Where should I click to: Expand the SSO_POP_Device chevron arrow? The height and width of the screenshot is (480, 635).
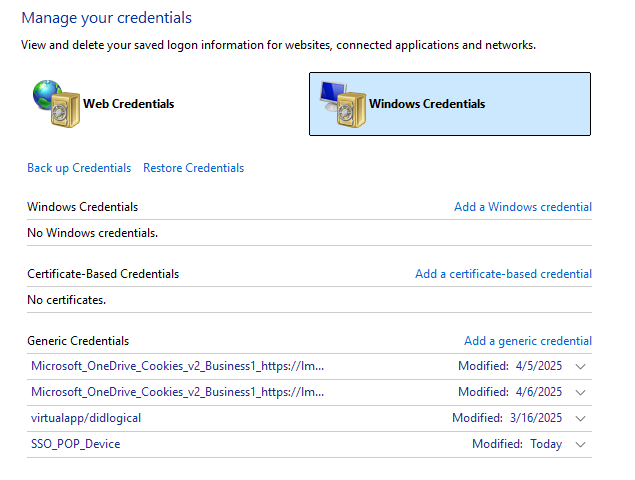click(x=580, y=444)
